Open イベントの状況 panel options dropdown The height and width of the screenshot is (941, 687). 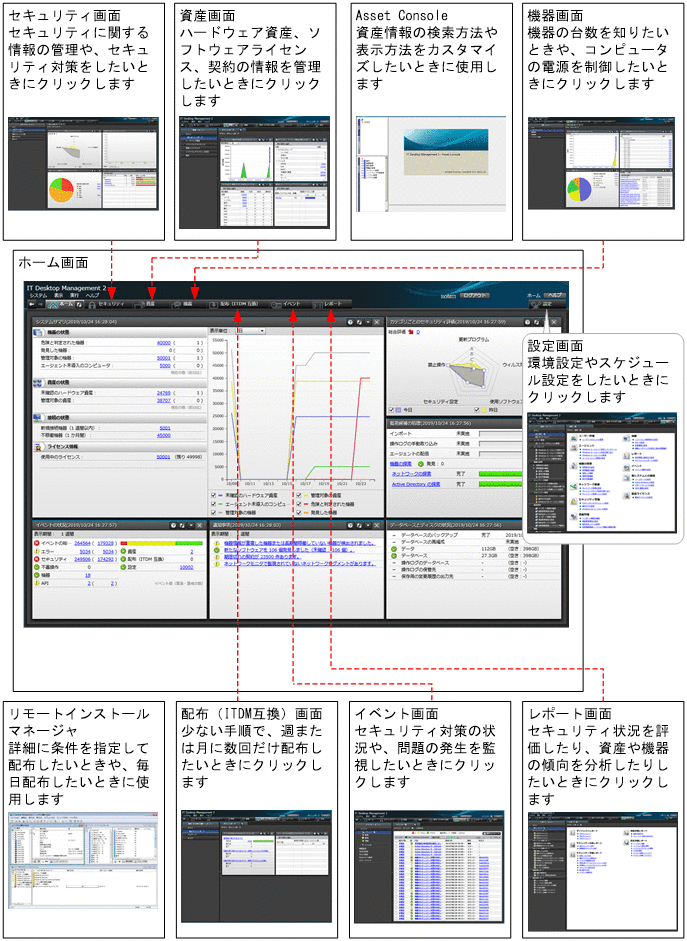point(191,525)
